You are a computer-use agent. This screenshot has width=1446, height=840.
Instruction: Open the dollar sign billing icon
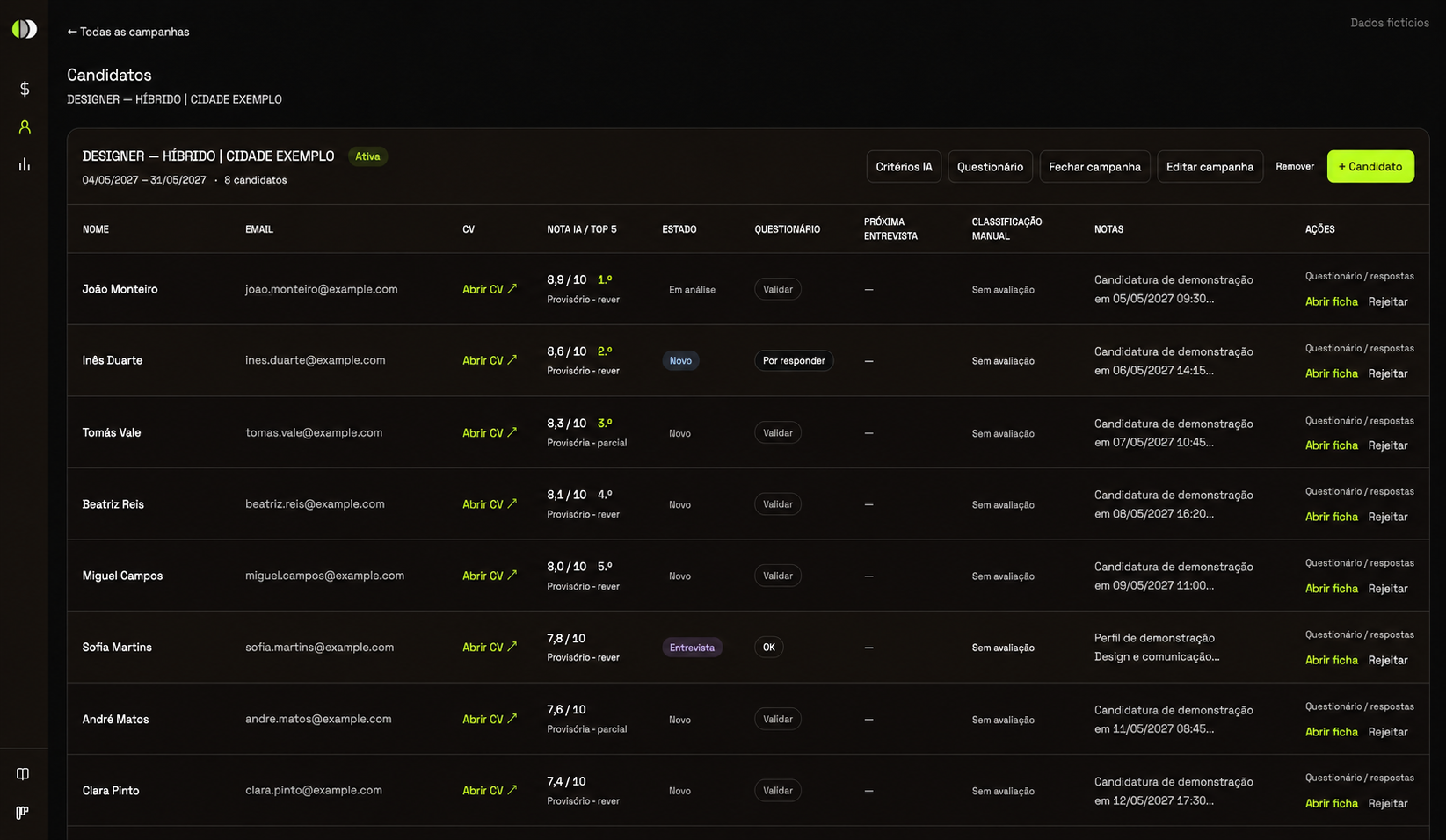tap(25, 89)
